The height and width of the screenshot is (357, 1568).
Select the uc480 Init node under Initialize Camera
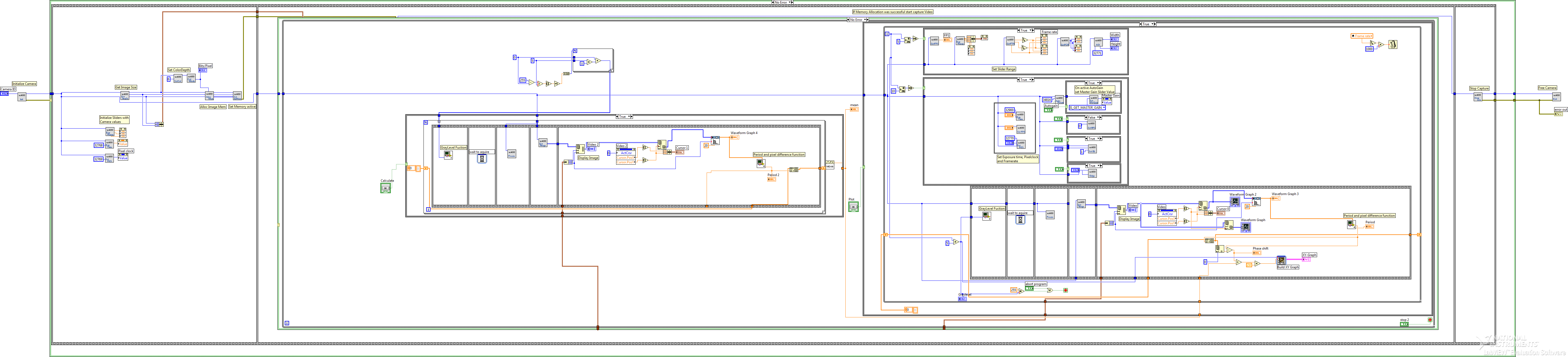tap(22, 97)
